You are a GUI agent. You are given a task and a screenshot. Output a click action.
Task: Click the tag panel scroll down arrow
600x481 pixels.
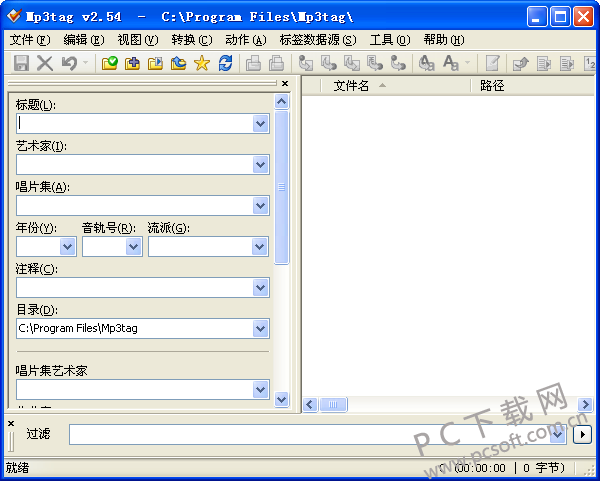282,400
